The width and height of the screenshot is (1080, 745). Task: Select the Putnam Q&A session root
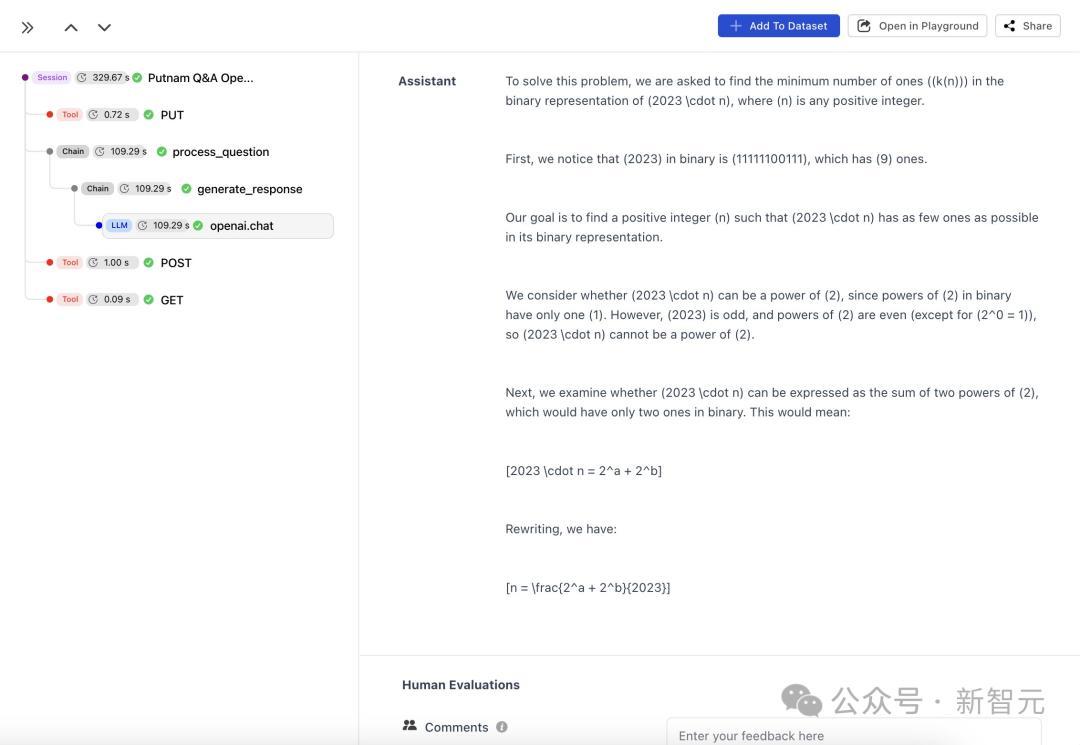tap(200, 78)
